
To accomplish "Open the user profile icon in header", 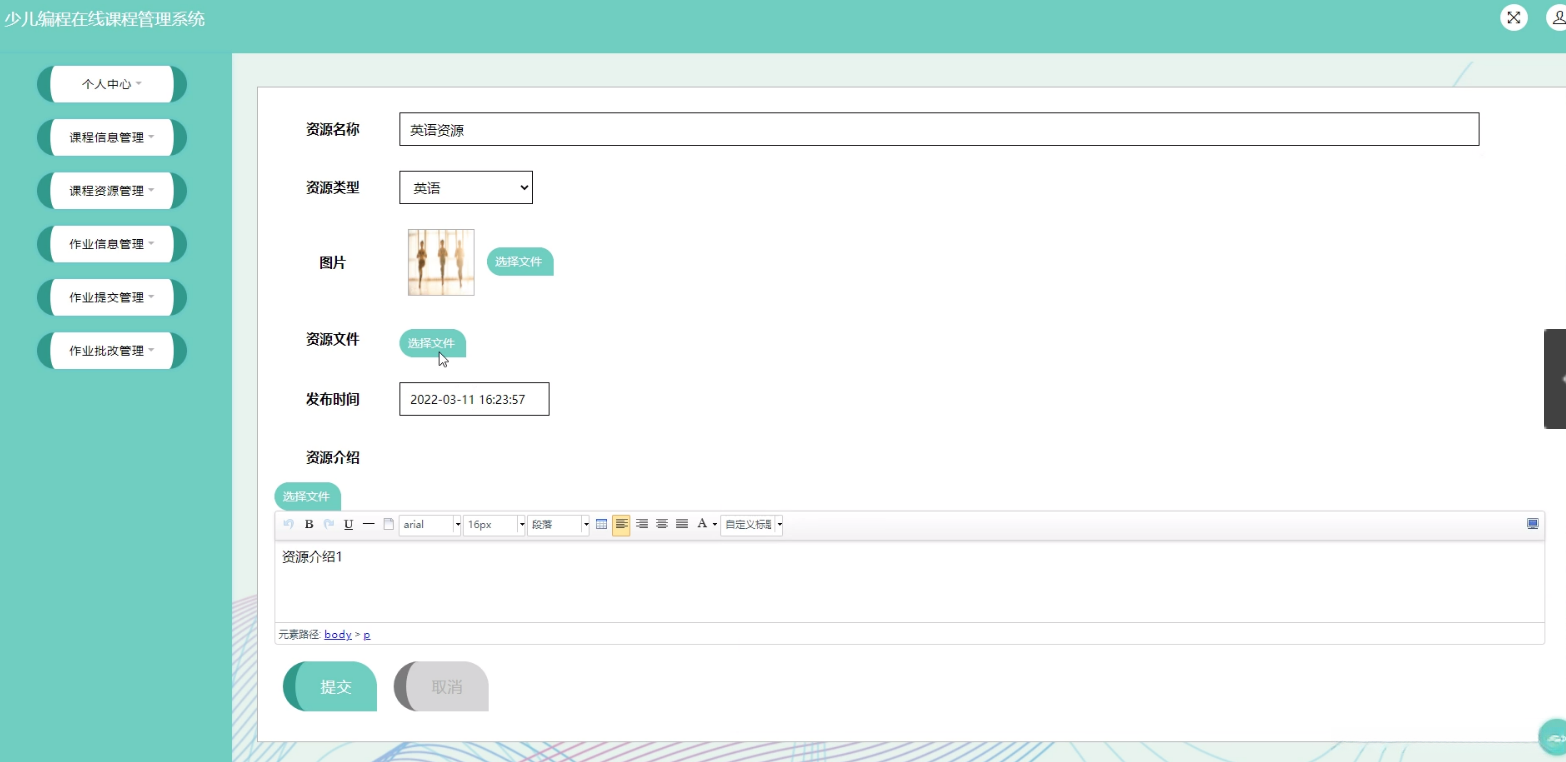I will click(x=1558, y=17).
